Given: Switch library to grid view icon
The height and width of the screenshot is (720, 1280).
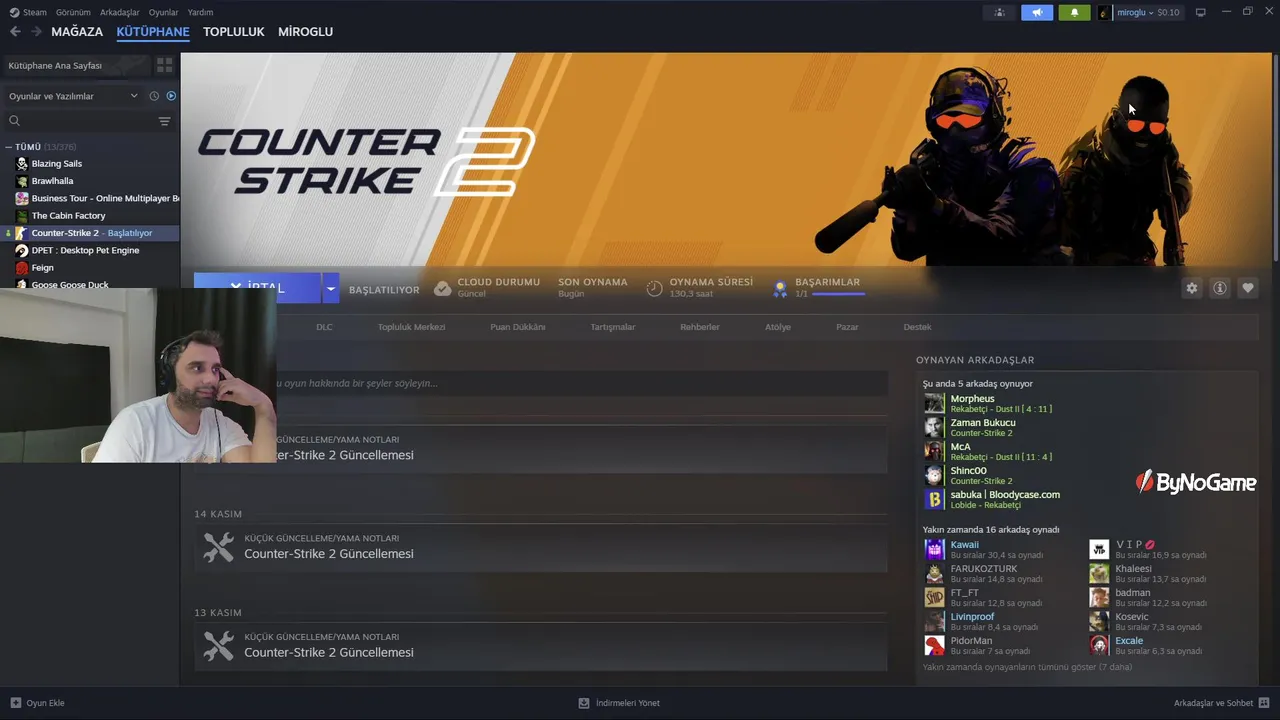Looking at the screenshot, I should [165, 65].
